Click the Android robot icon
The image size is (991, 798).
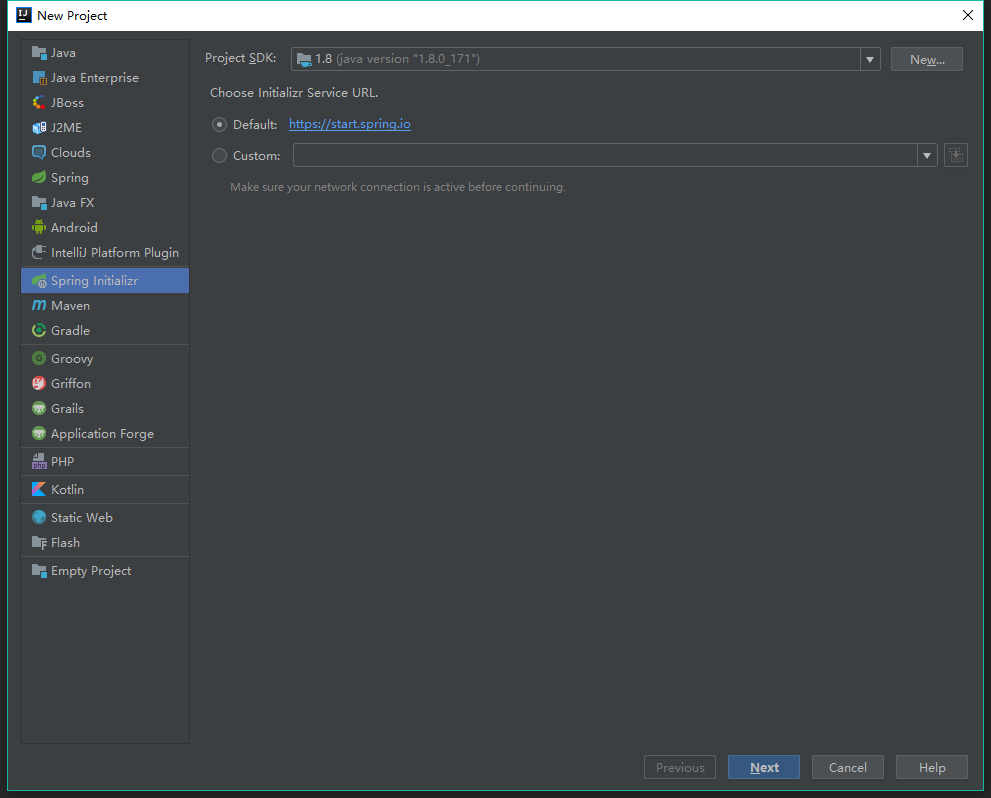tap(39, 227)
